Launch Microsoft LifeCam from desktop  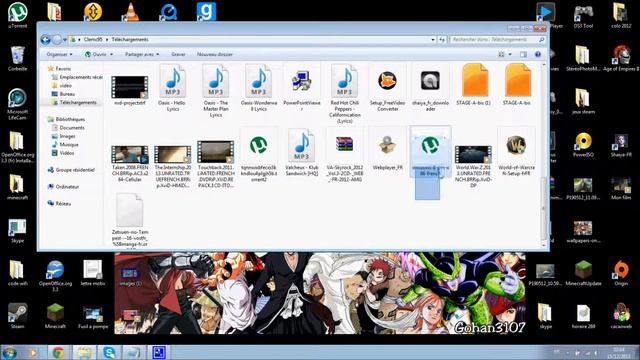(x=18, y=104)
